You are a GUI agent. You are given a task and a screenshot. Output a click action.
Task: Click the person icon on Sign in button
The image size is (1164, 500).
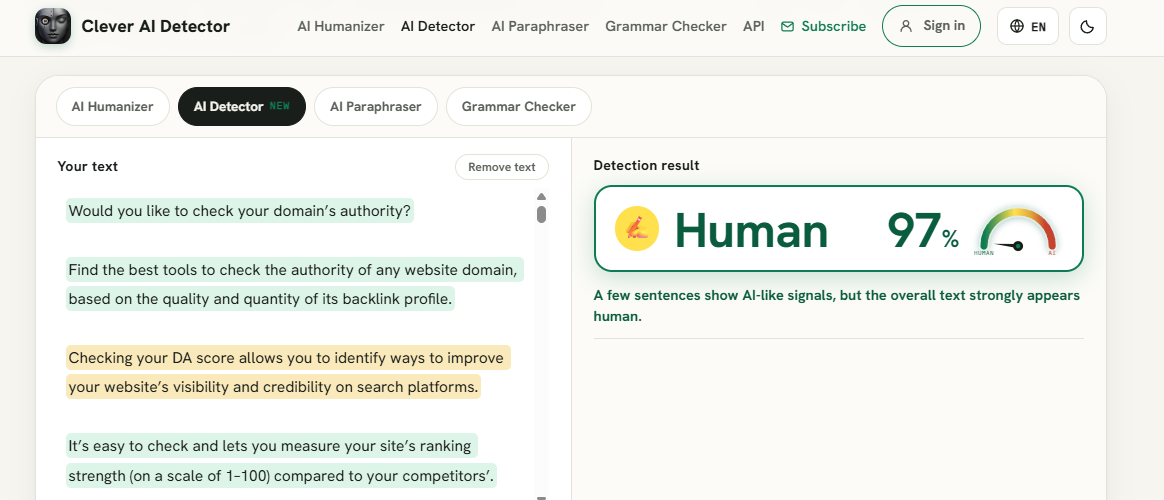tap(906, 26)
